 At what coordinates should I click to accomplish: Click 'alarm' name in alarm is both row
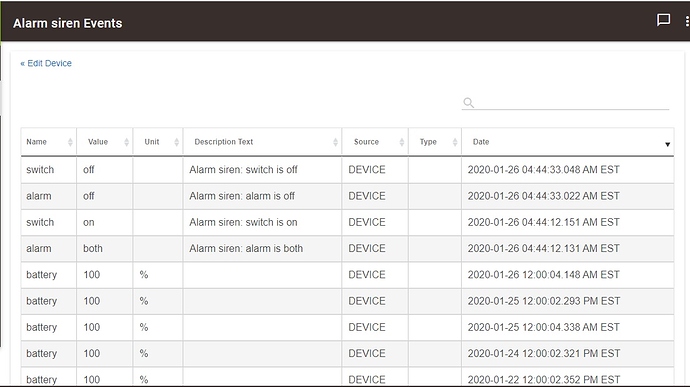coord(39,248)
